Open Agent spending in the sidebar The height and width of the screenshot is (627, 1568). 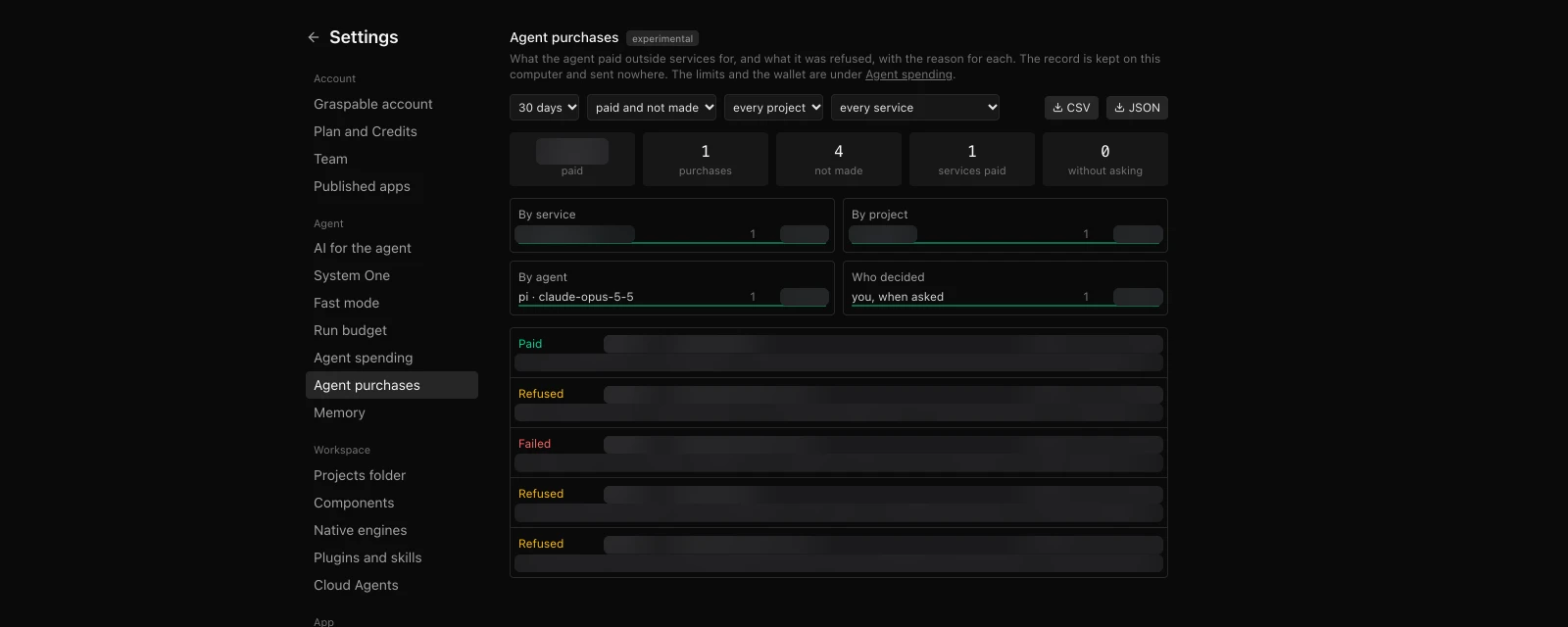[392, 358]
